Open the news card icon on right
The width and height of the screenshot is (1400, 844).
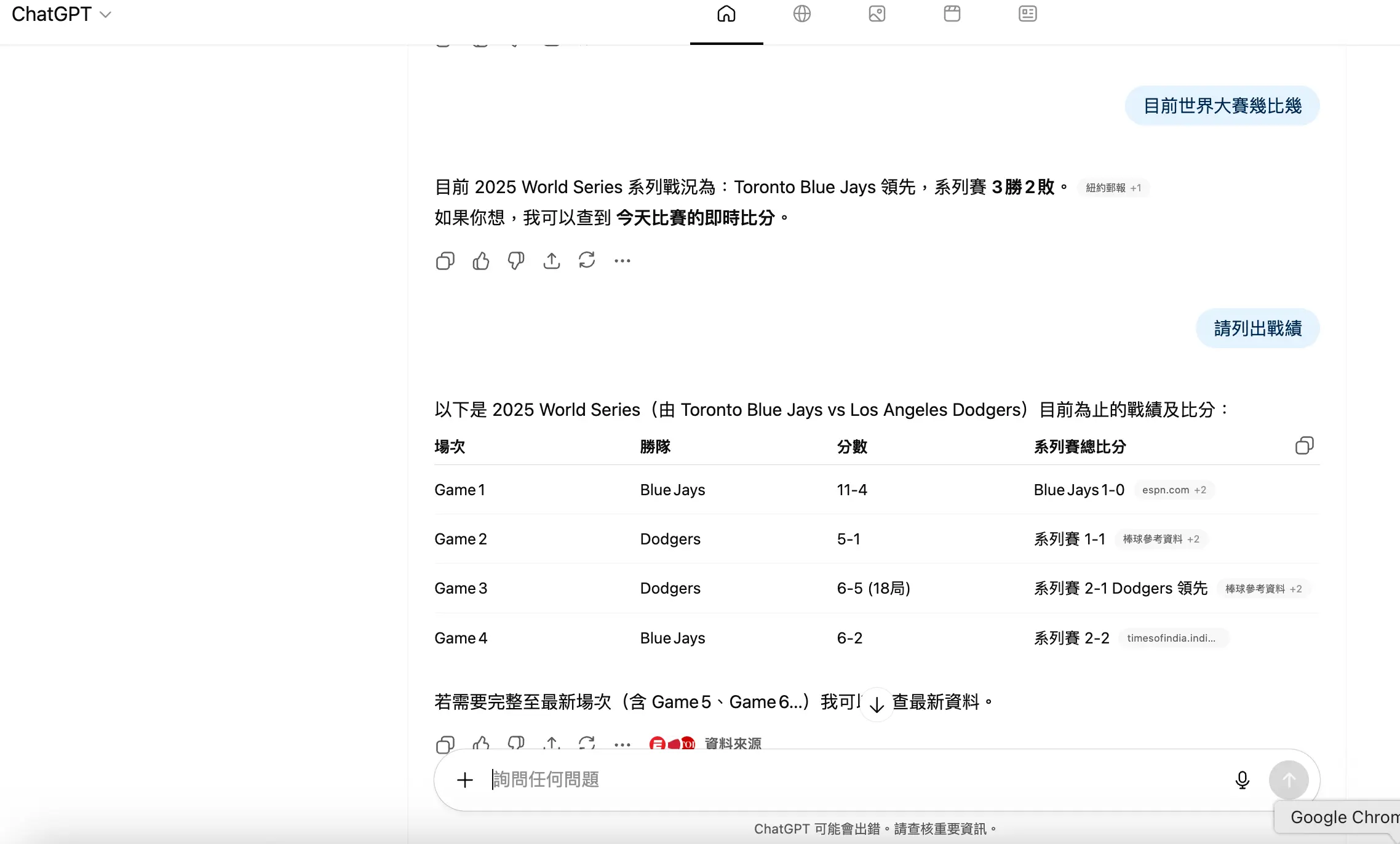click(1027, 14)
